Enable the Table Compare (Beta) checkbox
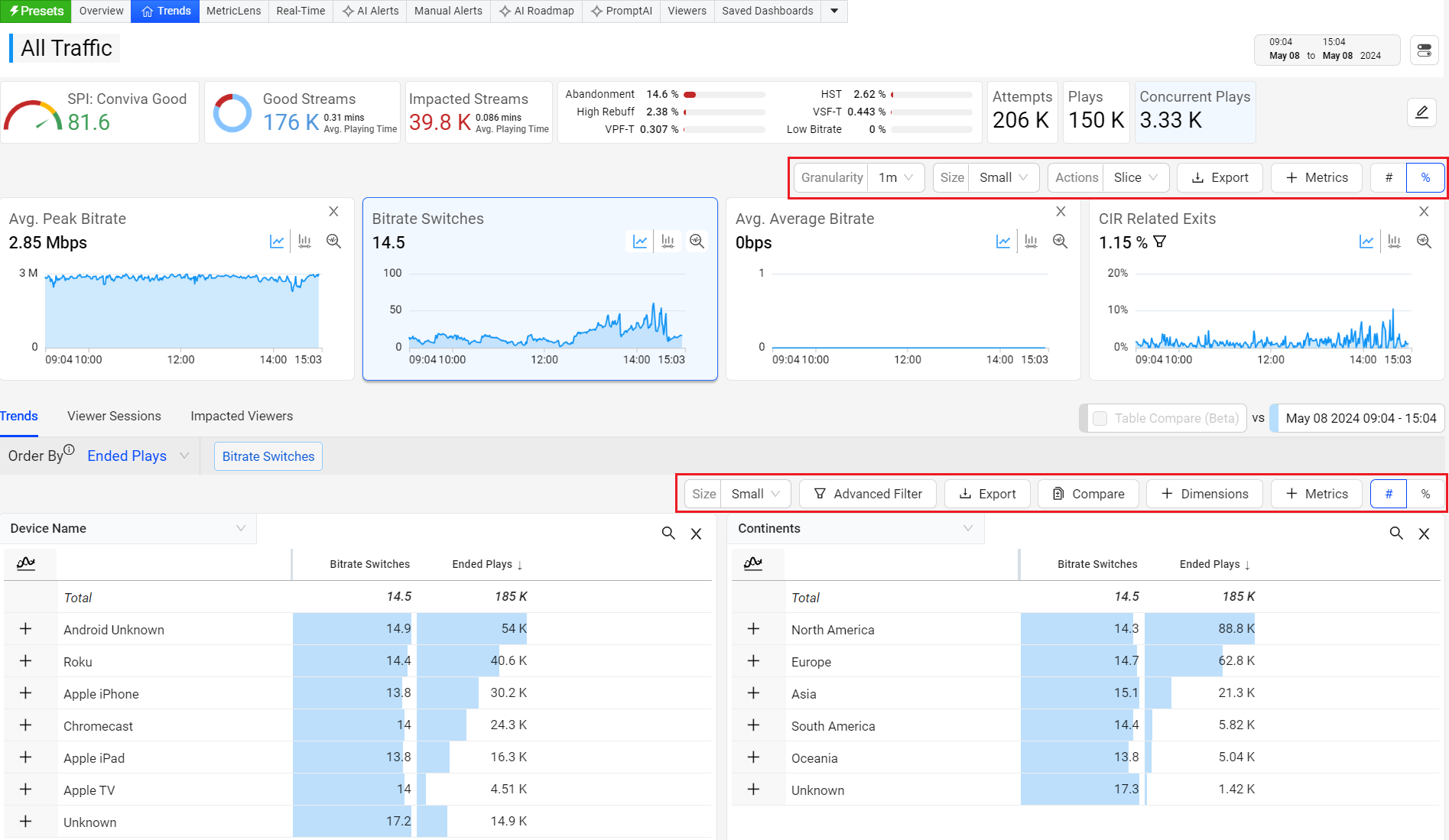The image size is (1449, 840). 1100,418
